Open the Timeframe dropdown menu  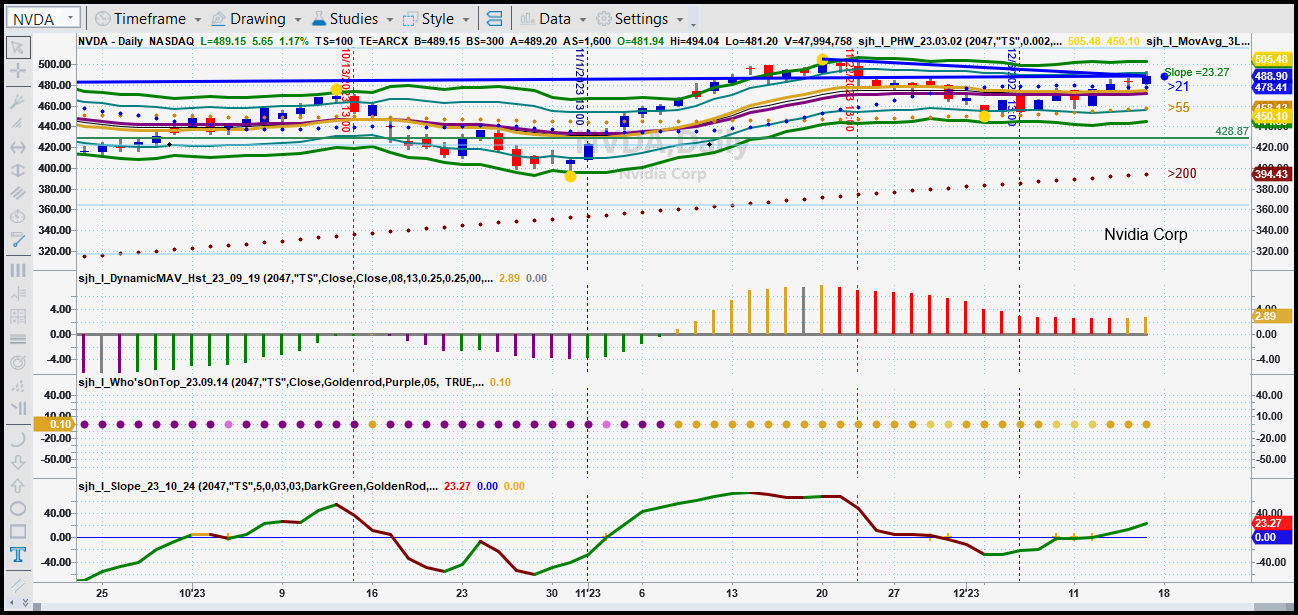[147, 18]
